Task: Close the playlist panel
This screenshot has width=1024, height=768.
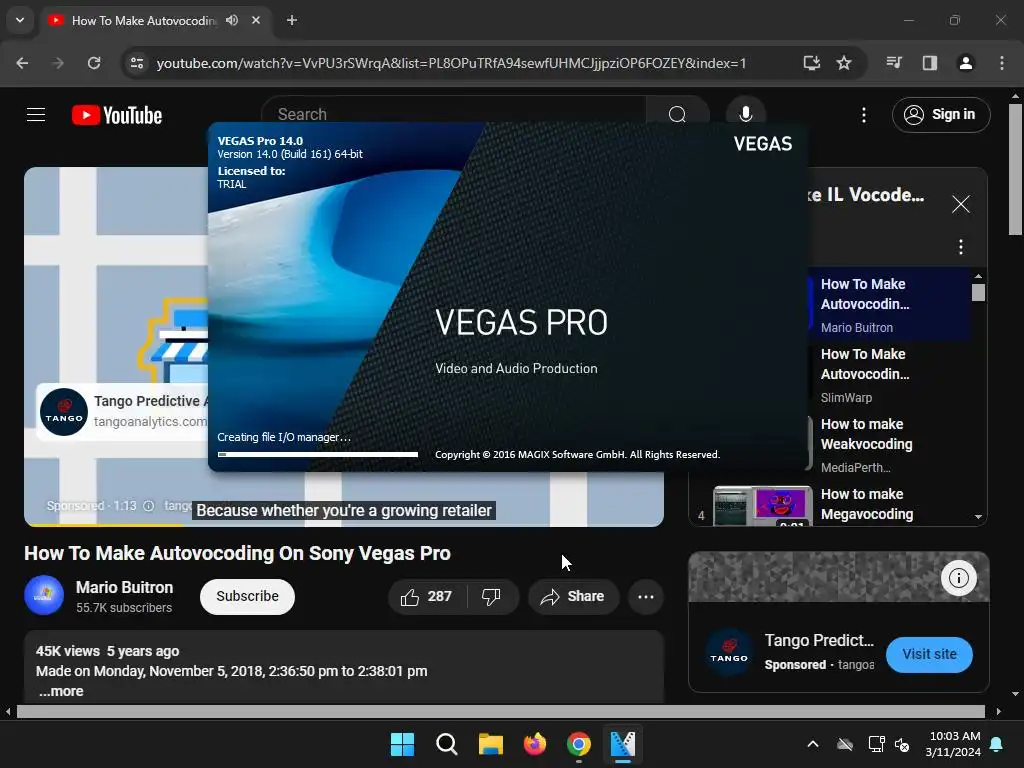Action: point(961,204)
